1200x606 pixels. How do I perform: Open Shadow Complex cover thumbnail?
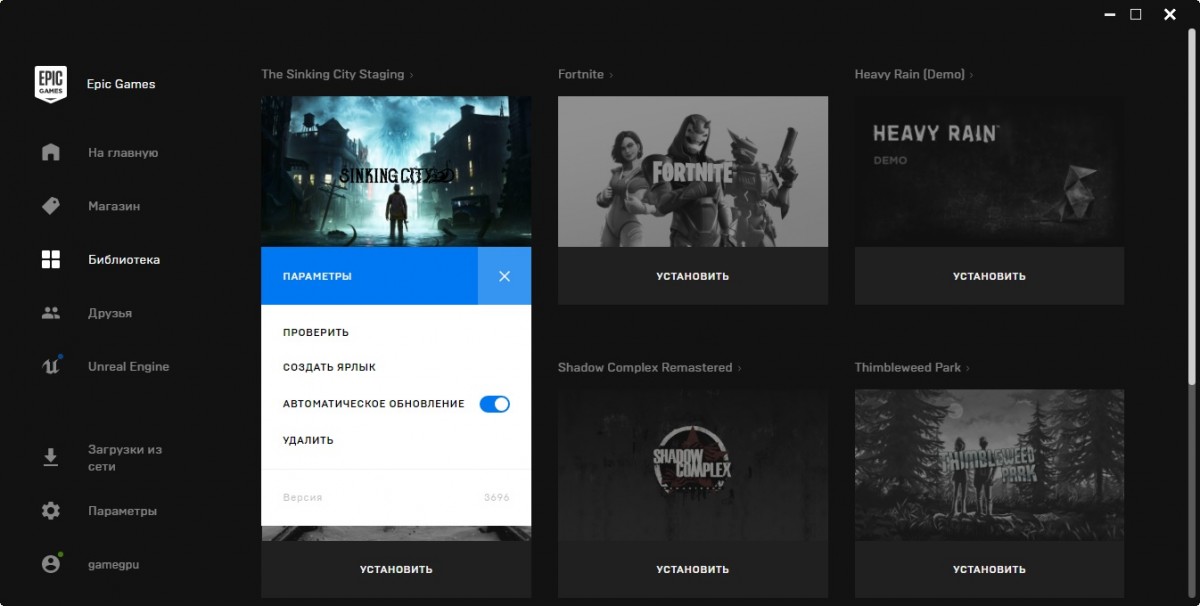point(693,465)
